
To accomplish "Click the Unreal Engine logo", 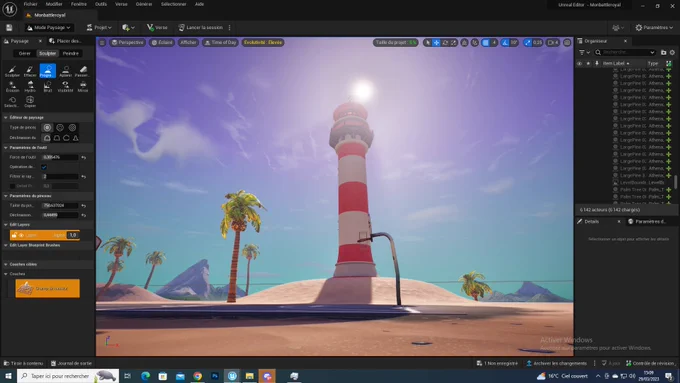I will click(9, 9).
